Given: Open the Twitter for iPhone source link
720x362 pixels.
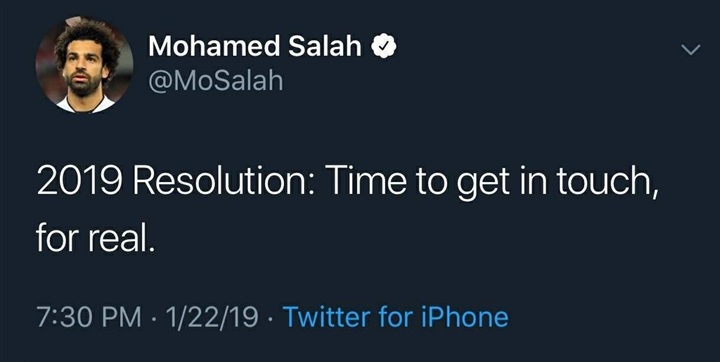Looking at the screenshot, I should pyautogui.click(x=396, y=317).
